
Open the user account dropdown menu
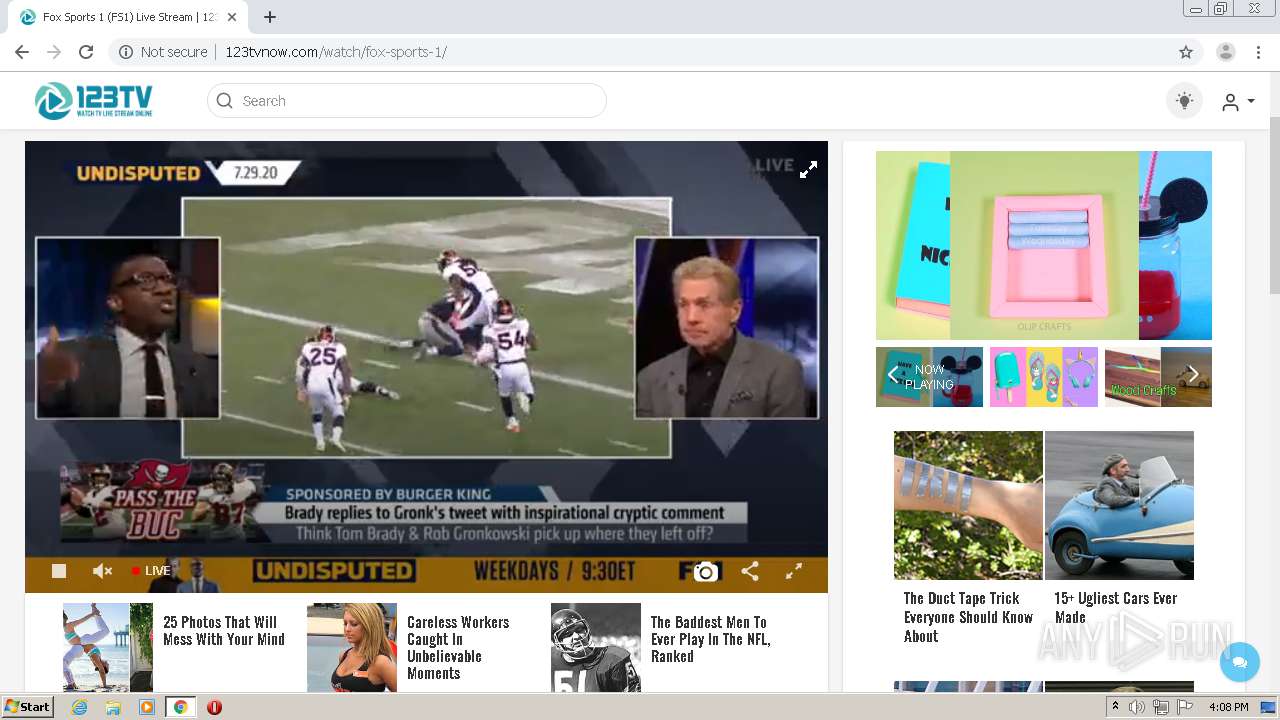click(1238, 102)
